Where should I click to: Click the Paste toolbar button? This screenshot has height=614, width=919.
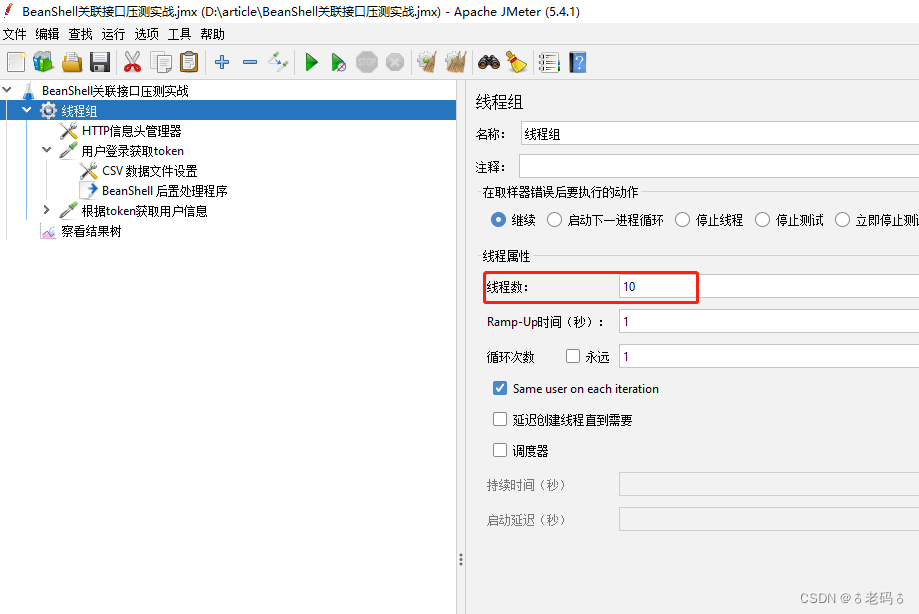point(188,61)
